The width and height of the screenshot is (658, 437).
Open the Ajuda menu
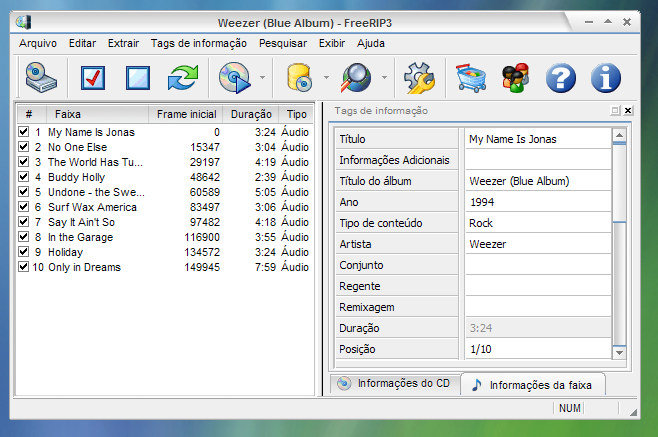[x=371, y=43]
